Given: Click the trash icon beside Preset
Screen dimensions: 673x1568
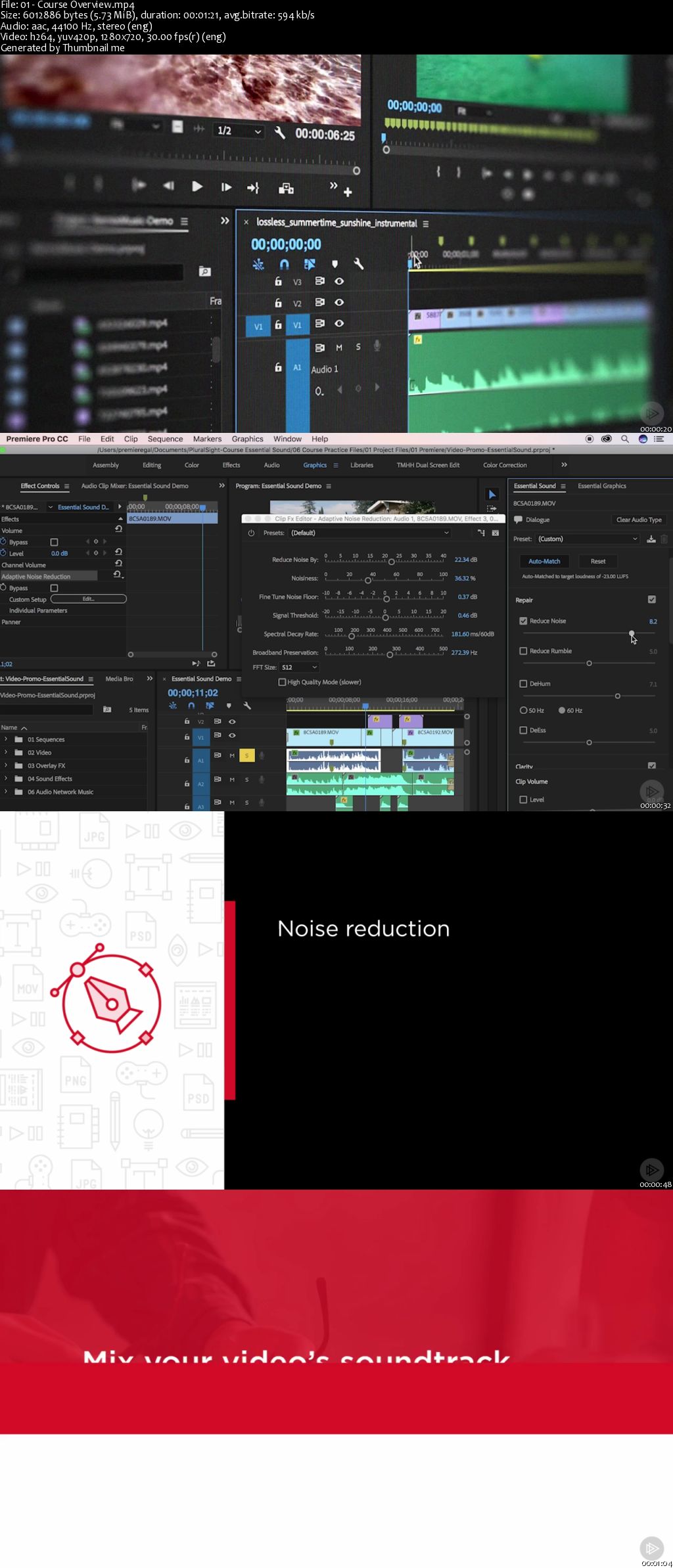Looking at the screenshot, I should (664, 539).
